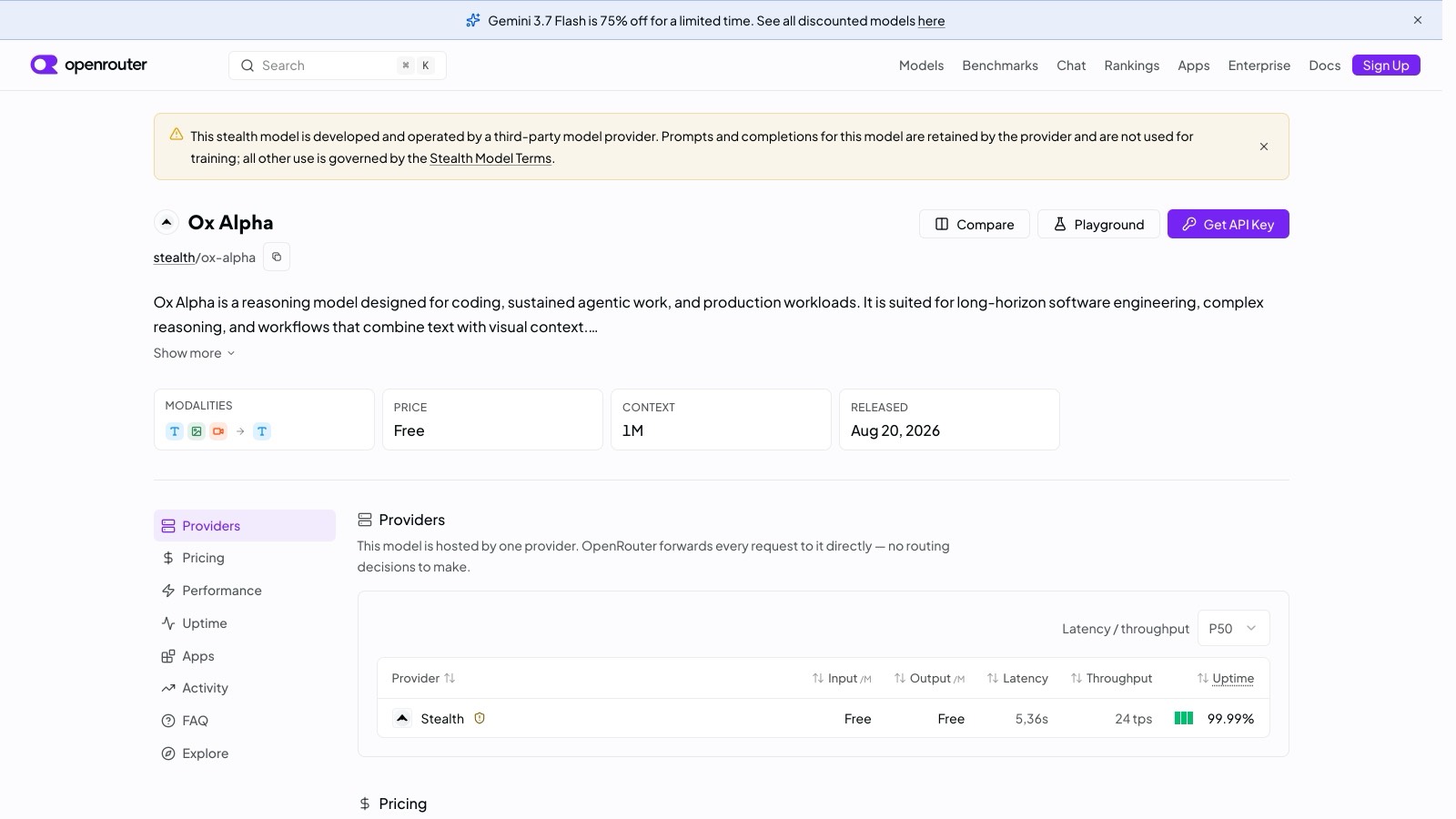Open the discounted models 'here' link

(931, 21)
